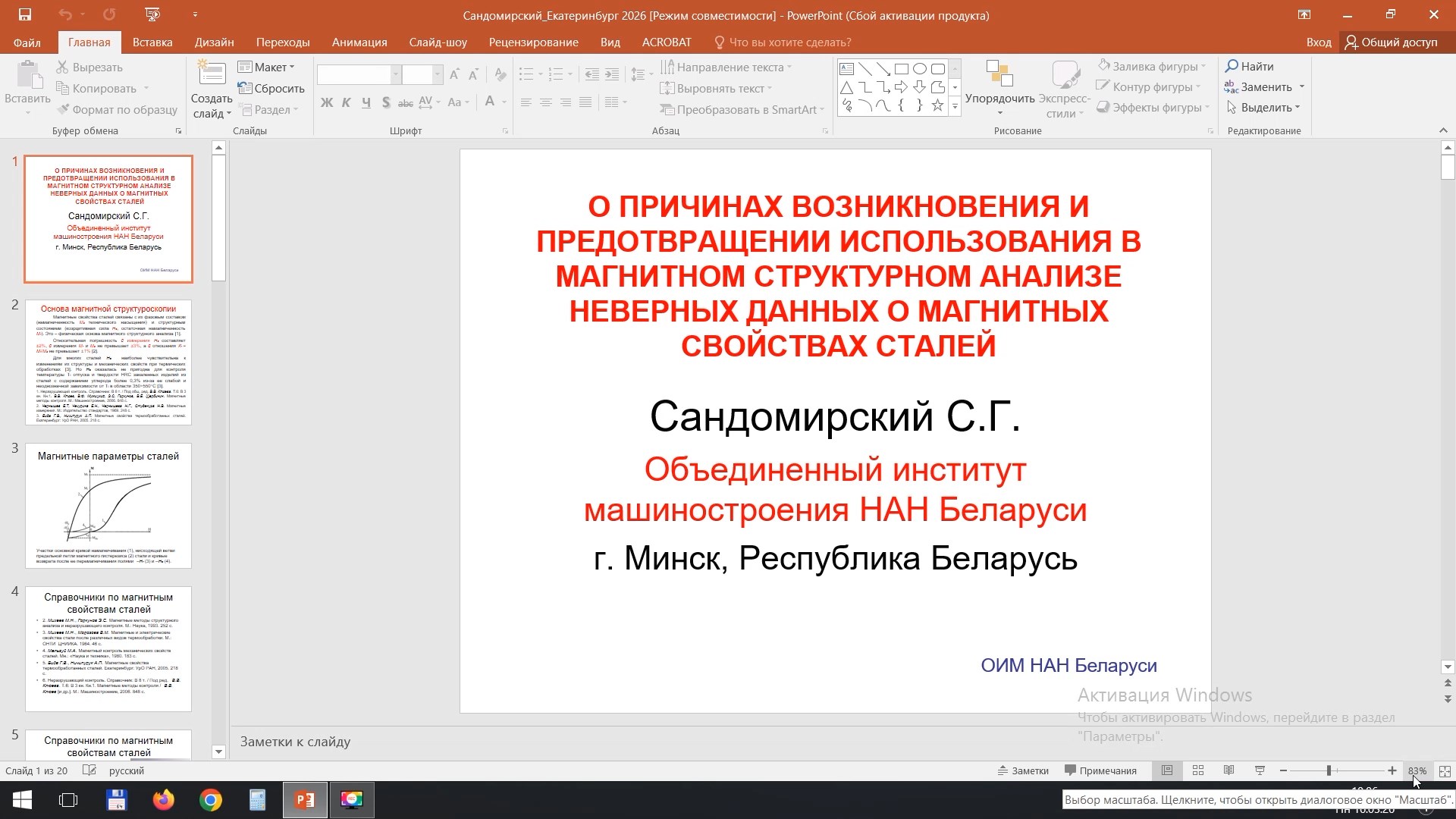Image resolution: width=1456 pixels, height=819 pixels.
Task: Open Slide Sorter view in status bar
Action: [1198, 770]
